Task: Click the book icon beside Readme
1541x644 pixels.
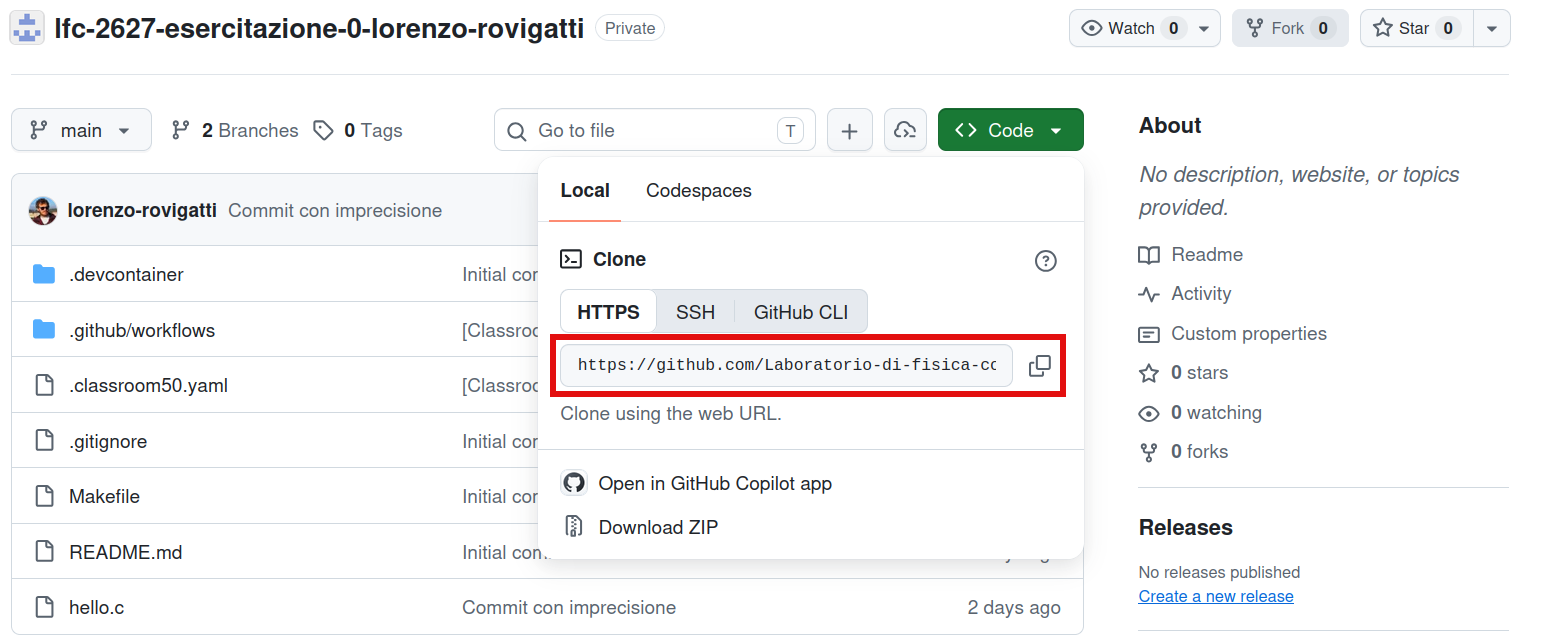Action: [1149, 255]
